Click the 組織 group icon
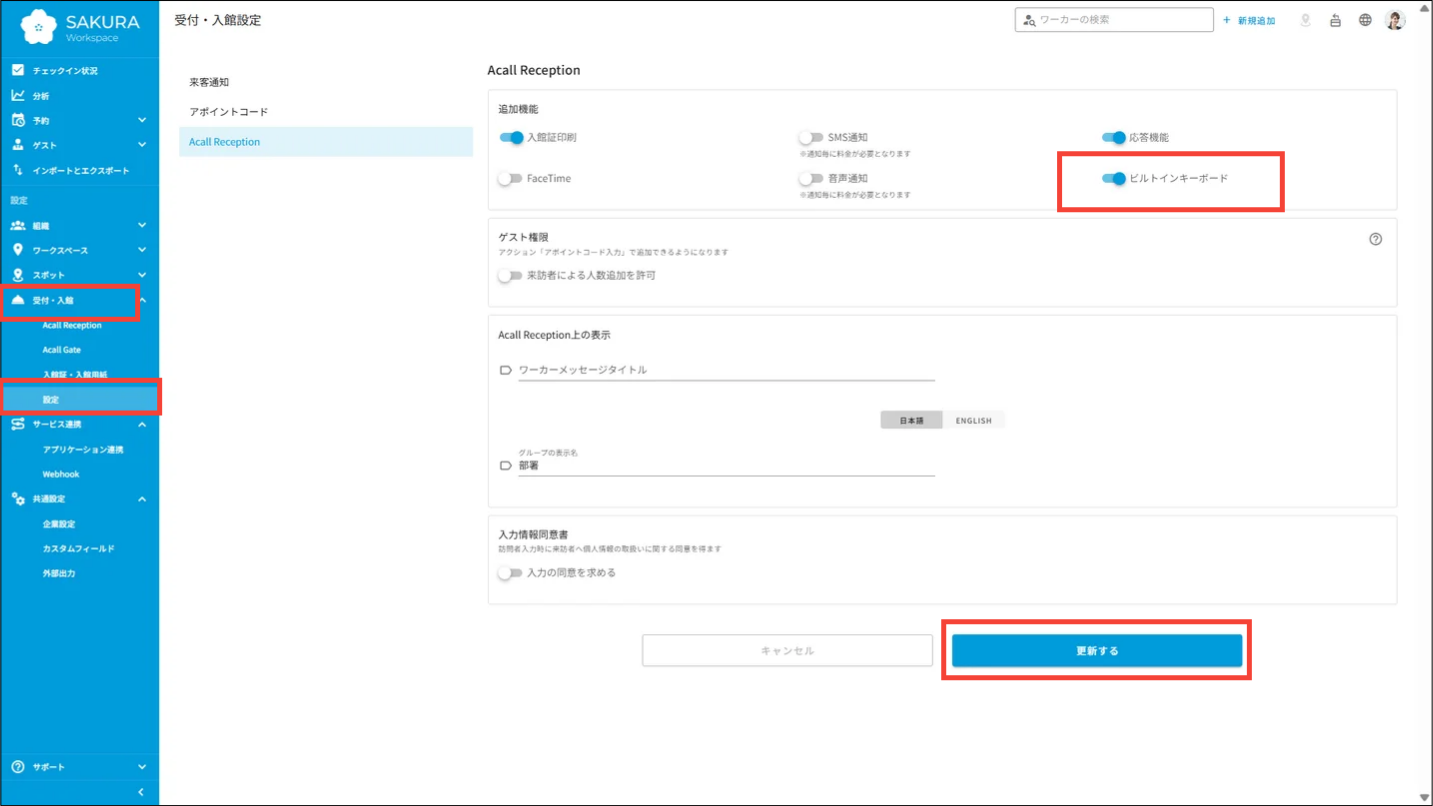 pyautogui.click(x=18, y=225)
